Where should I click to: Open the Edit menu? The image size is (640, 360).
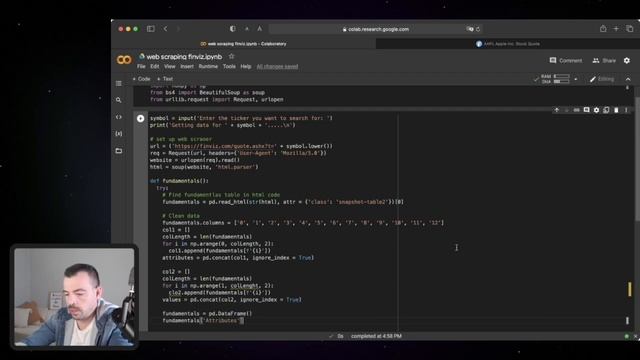pyautogui.click(x=155, y=67)
